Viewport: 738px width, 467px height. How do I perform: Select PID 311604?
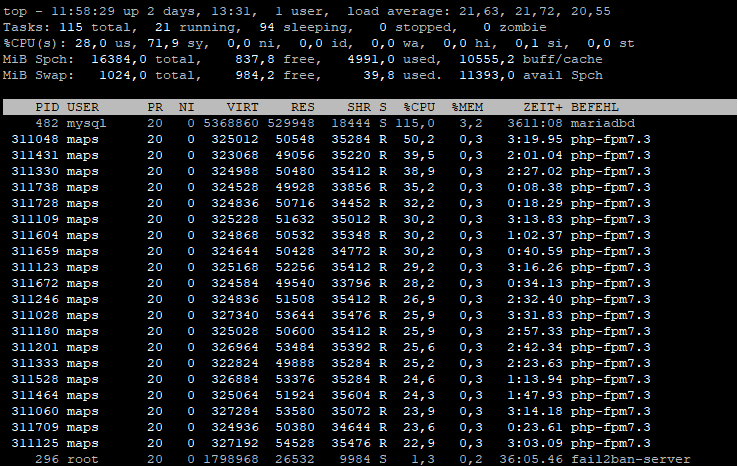coord(35,235)
